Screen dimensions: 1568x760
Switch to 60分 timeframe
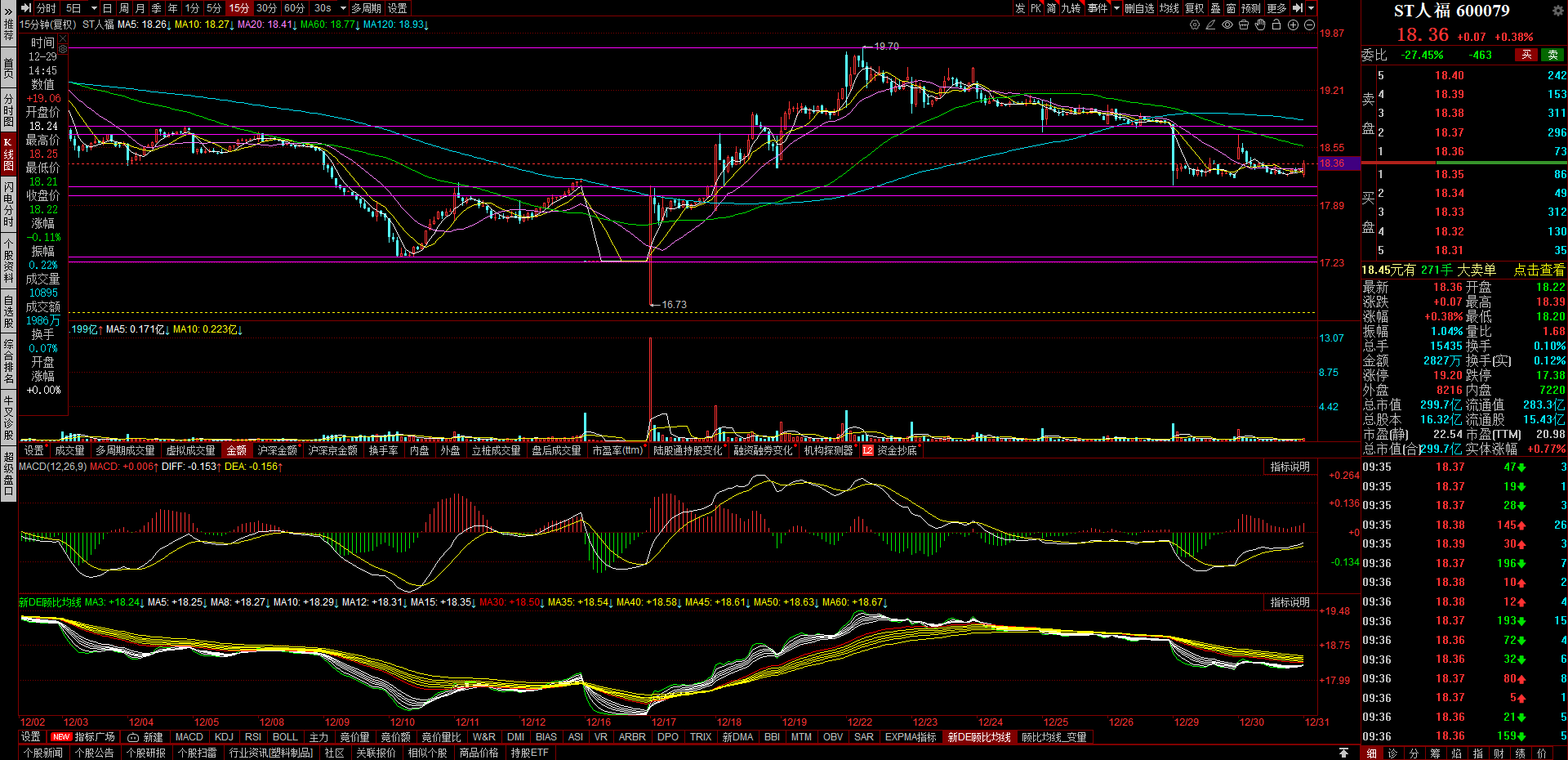[x=294, y=8]
